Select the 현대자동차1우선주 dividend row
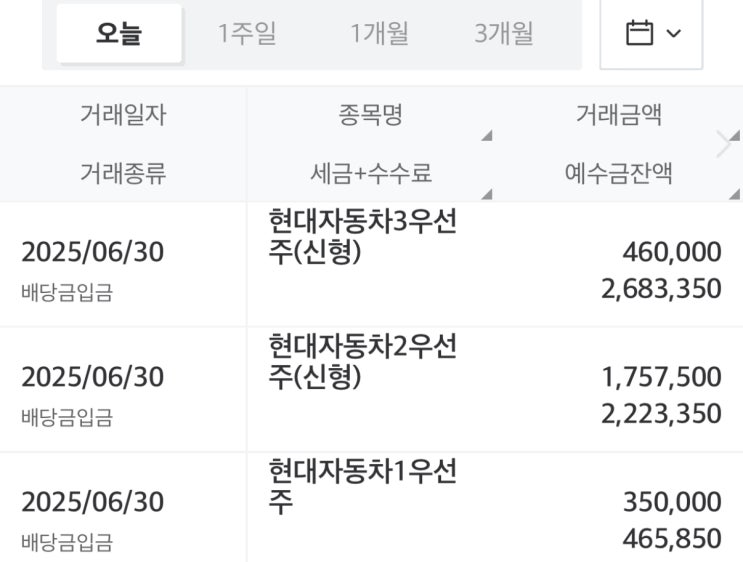Image resolution: width=743 pixels, height=562 pixels. point(362,486)
